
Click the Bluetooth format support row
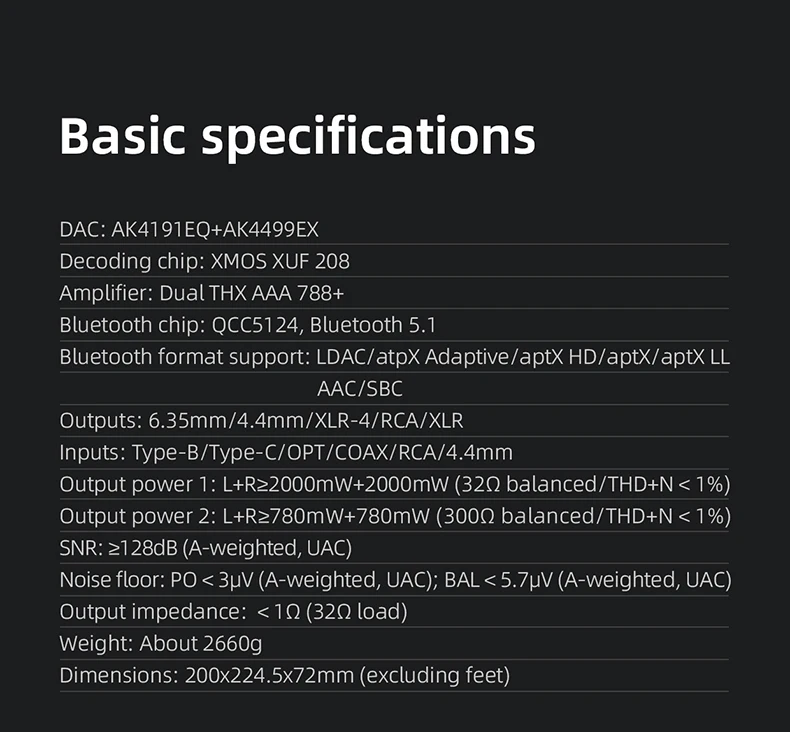click(394, 357)
